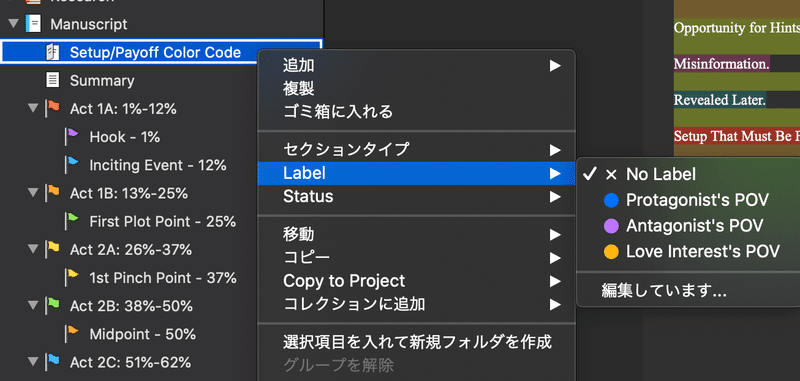Viewport: 800px width, 381px height.
Task: Click 選択項目を入れて新規フォルダを作成
Action: [417, 342]
